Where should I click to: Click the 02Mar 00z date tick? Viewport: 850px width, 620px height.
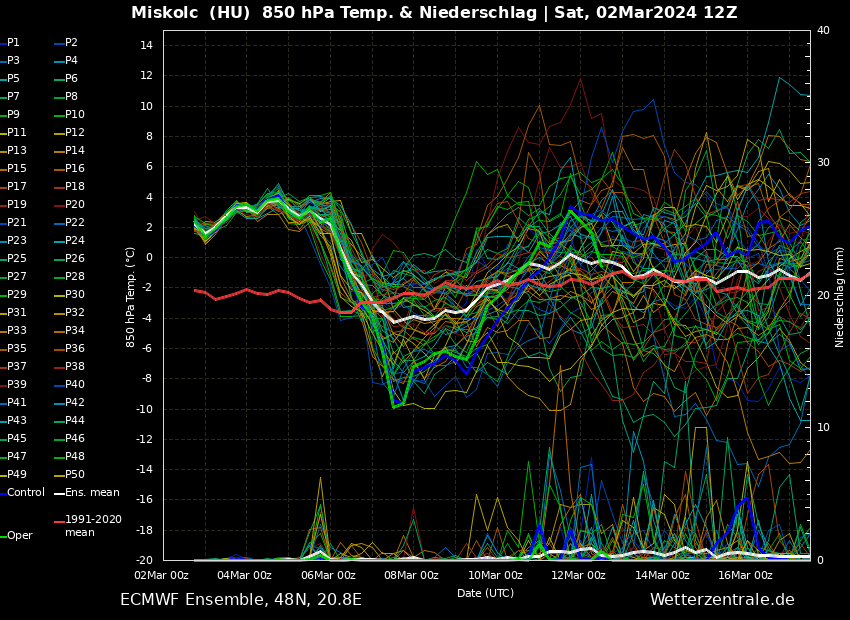(x=161, y=575)
